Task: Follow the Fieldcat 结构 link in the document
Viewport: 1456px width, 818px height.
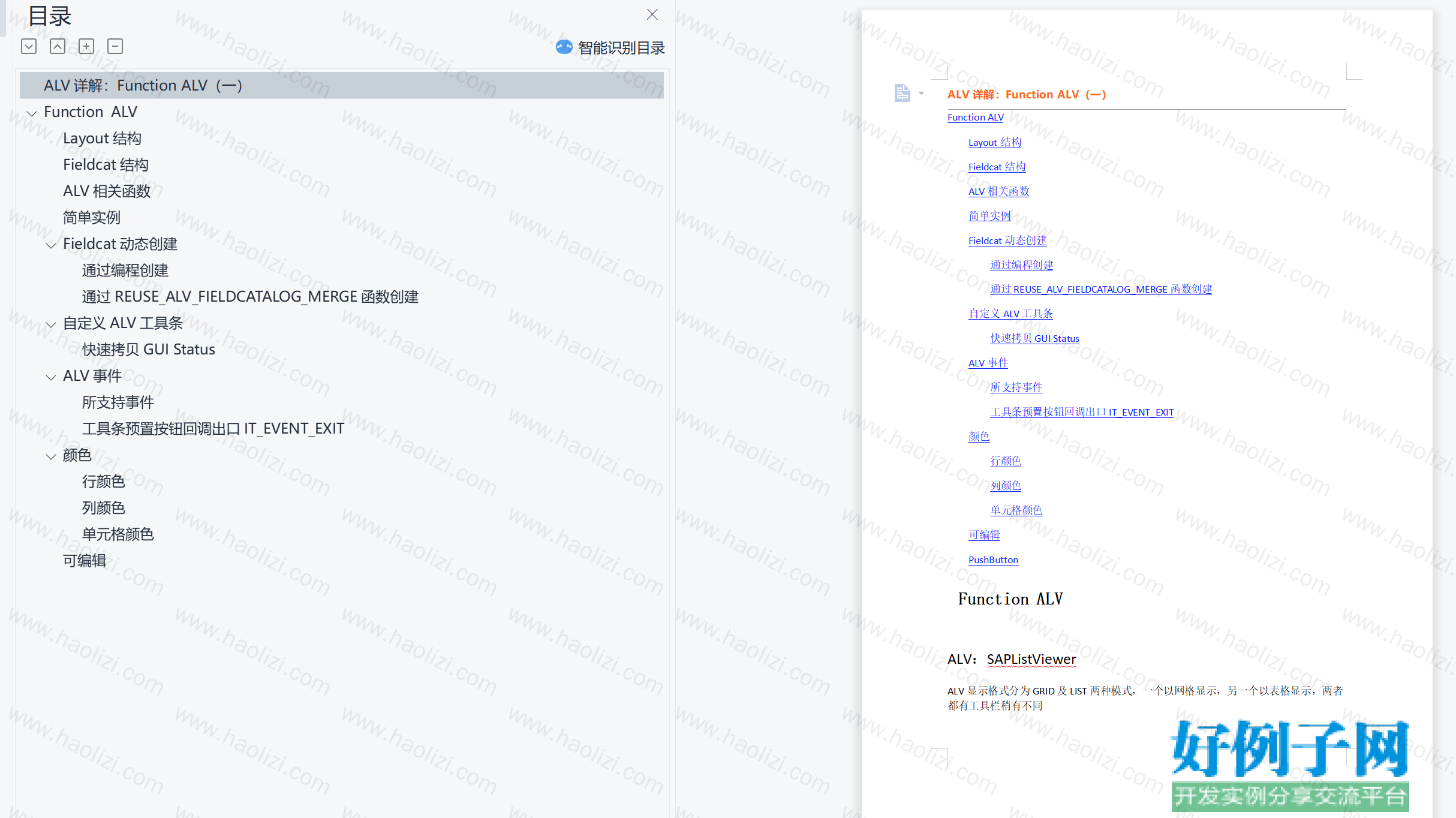Action: pos(997,167)
